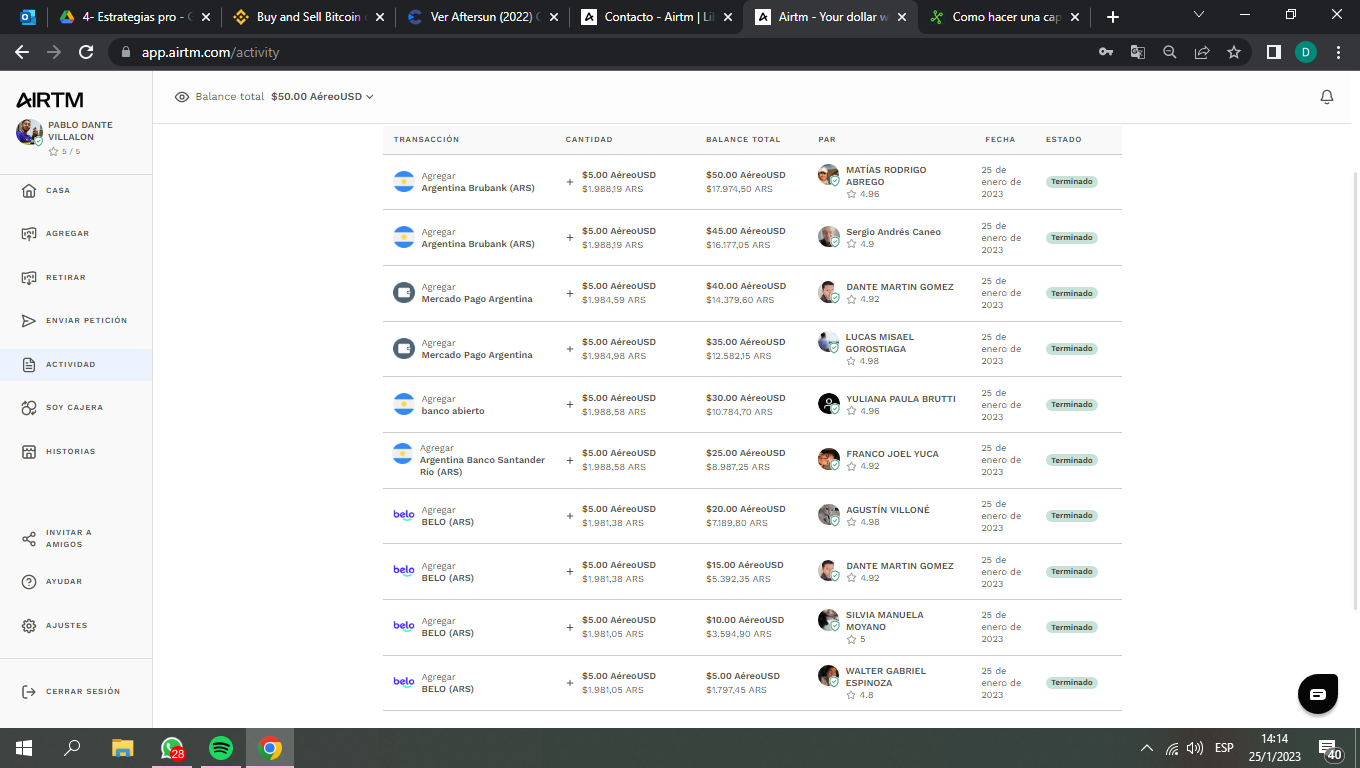Image resolution: width=1360 pixels, height=768 pixels.
Task: Click Terminado status of Walter Gabriel Espinoza row
Action: (1072, 682)
